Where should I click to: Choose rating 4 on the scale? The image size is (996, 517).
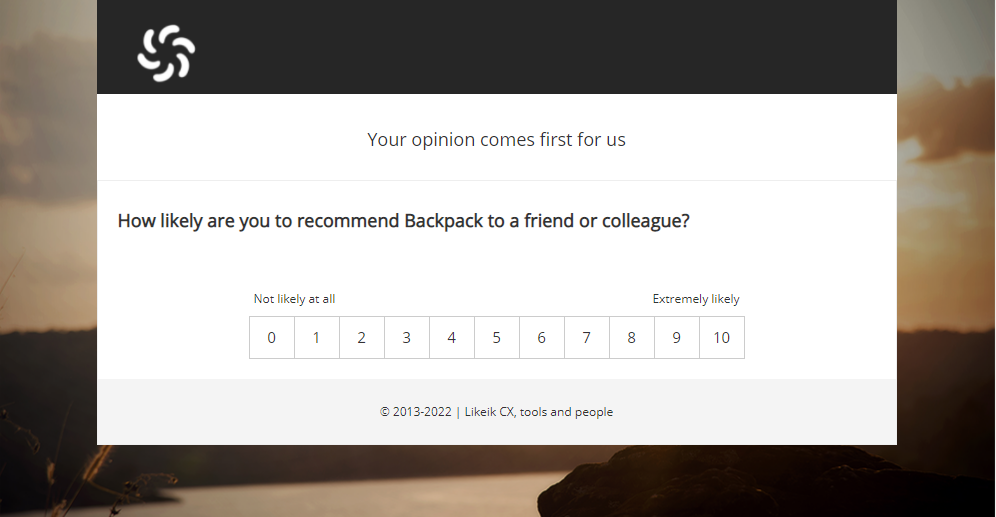452,338
